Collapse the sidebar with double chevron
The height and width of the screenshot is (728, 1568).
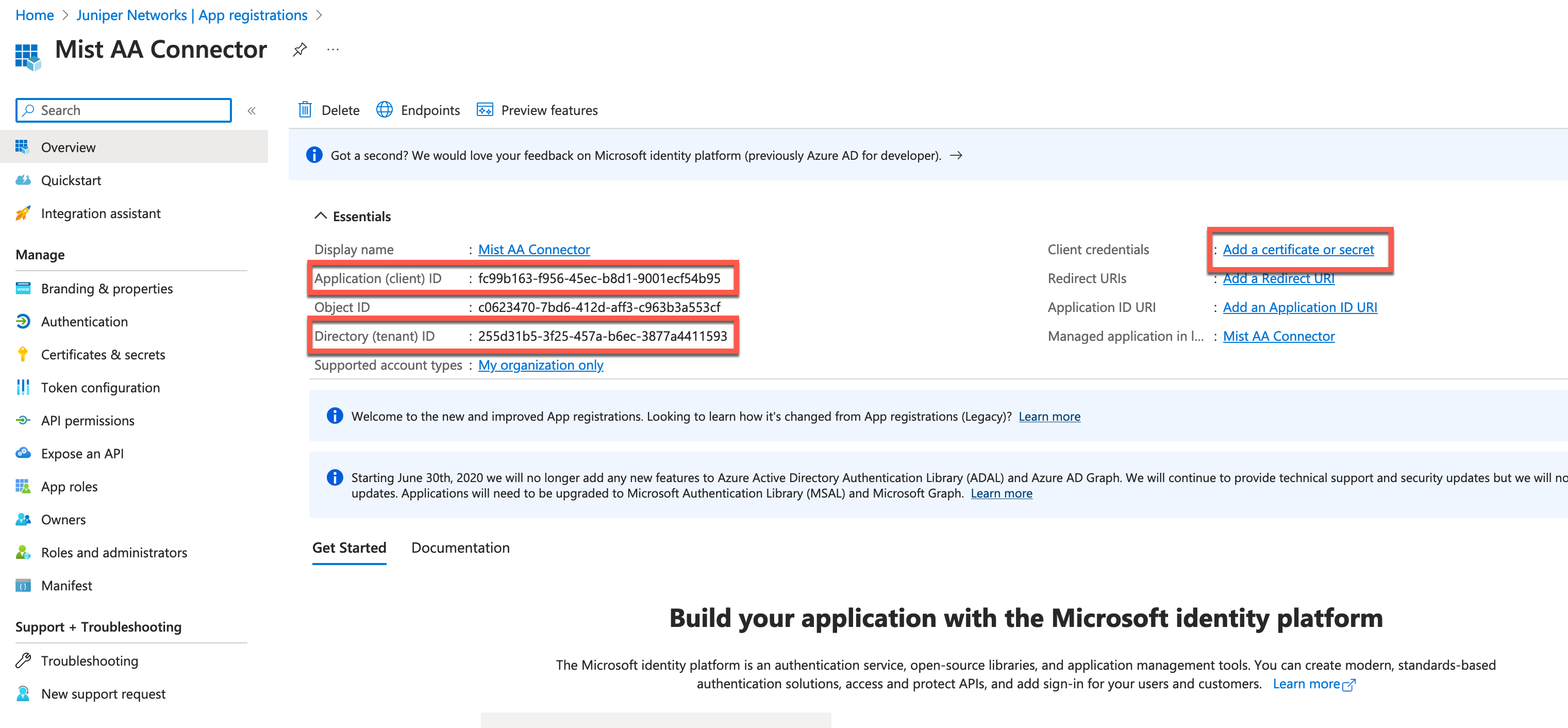[252, 110]
